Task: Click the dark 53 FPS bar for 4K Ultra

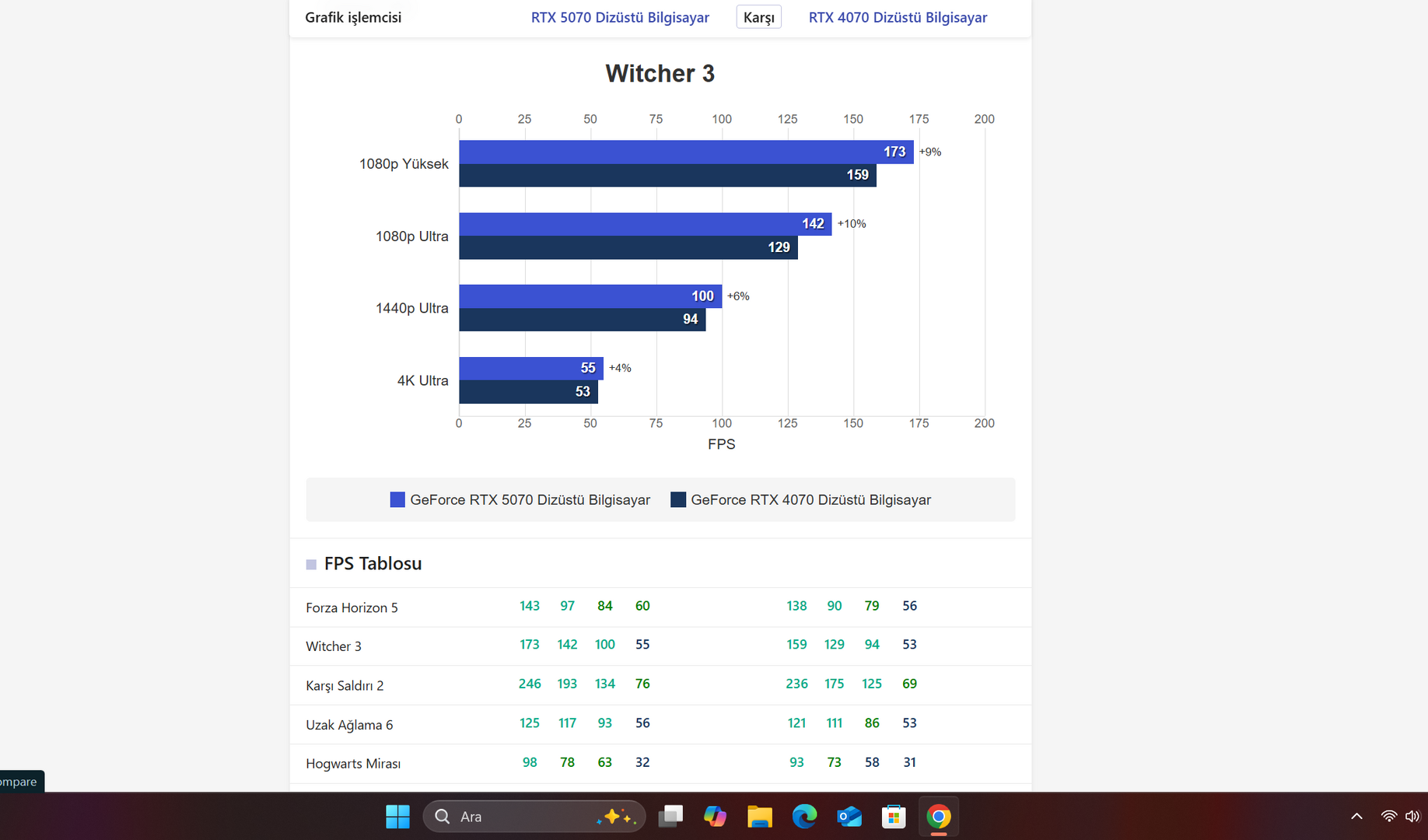Action: (529, 392)
